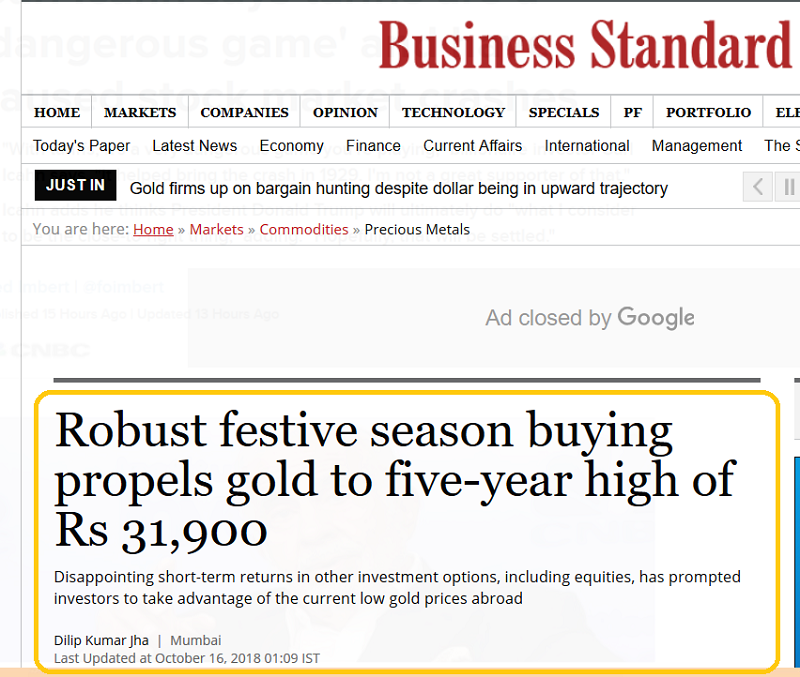Open the PF menu item
800x677 pixels.
(633, 112)
